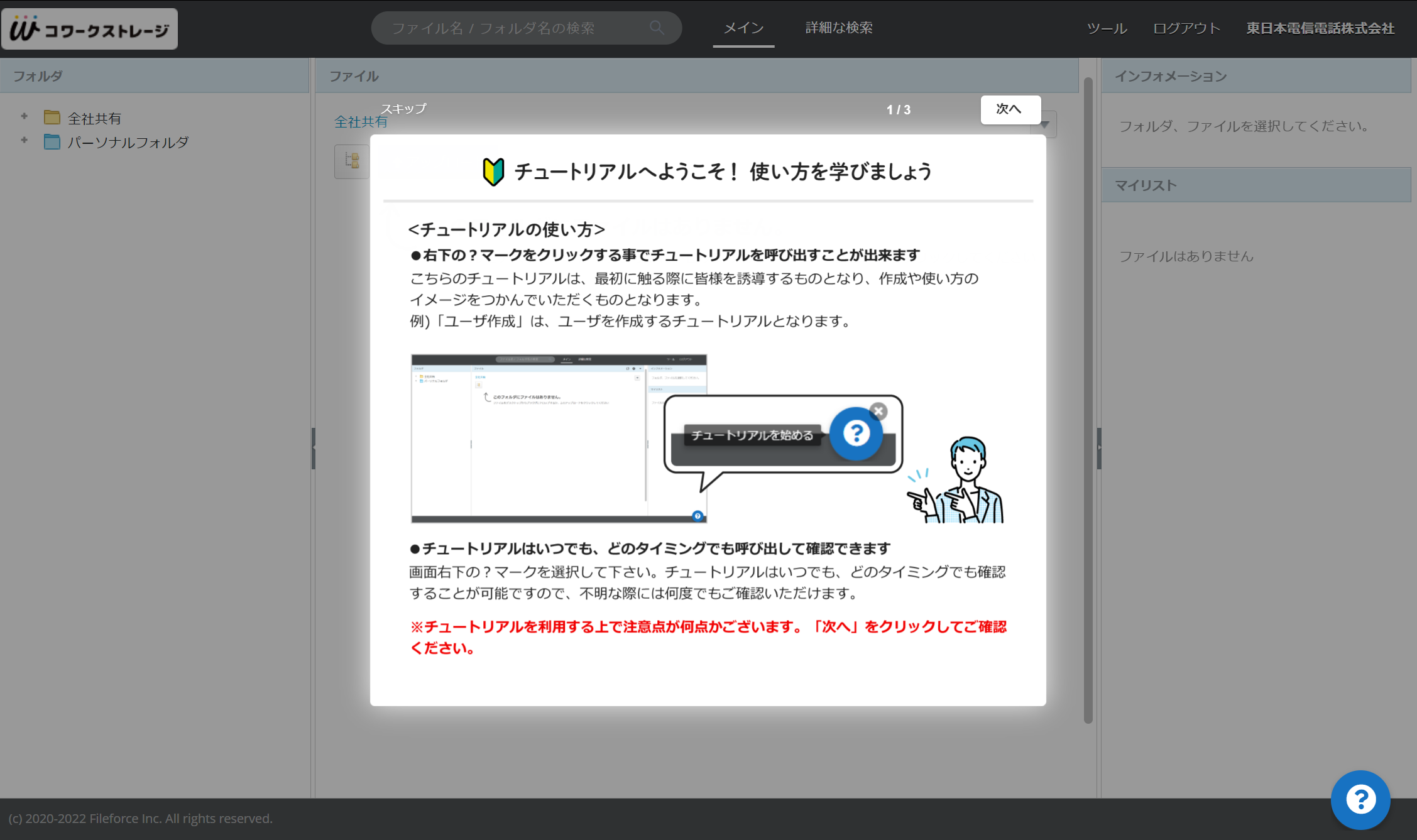This screenshot has height=840, width=1417.
Task: Click the 全社共有 folder icon
Action: point(52,118)
